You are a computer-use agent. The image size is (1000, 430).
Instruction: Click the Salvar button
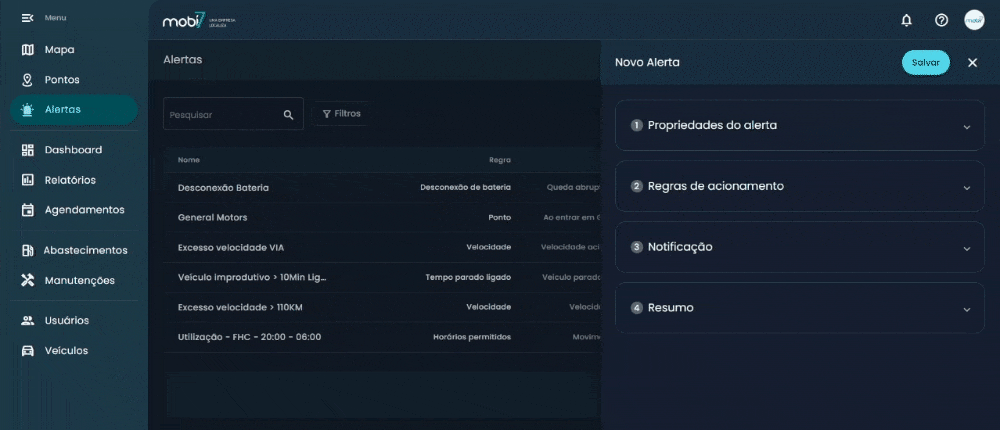click(925, 62)
